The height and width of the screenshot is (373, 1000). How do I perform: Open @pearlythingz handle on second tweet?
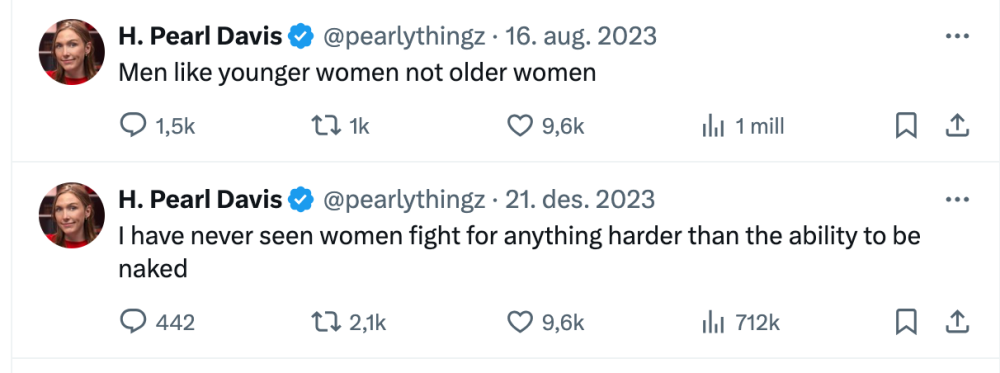coord(404,200)
